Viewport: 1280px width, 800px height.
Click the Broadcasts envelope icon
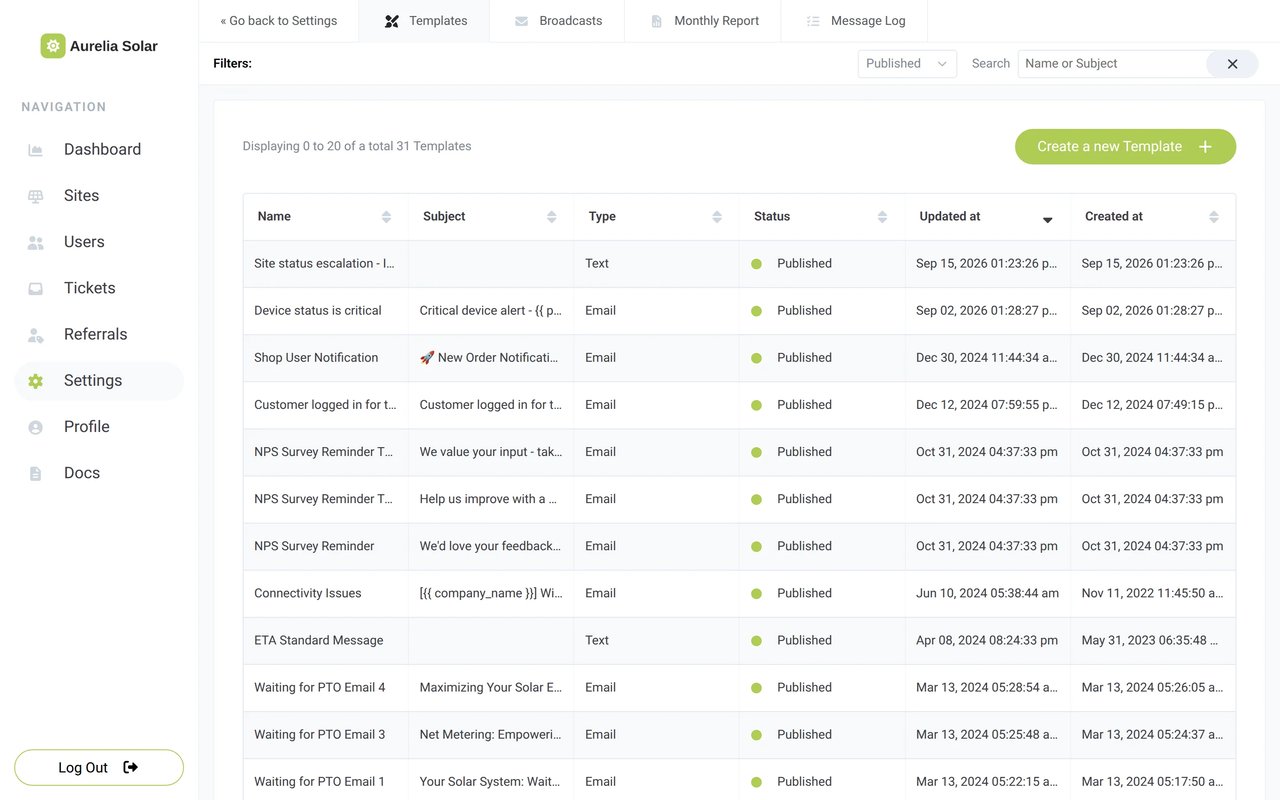(521, 21)
